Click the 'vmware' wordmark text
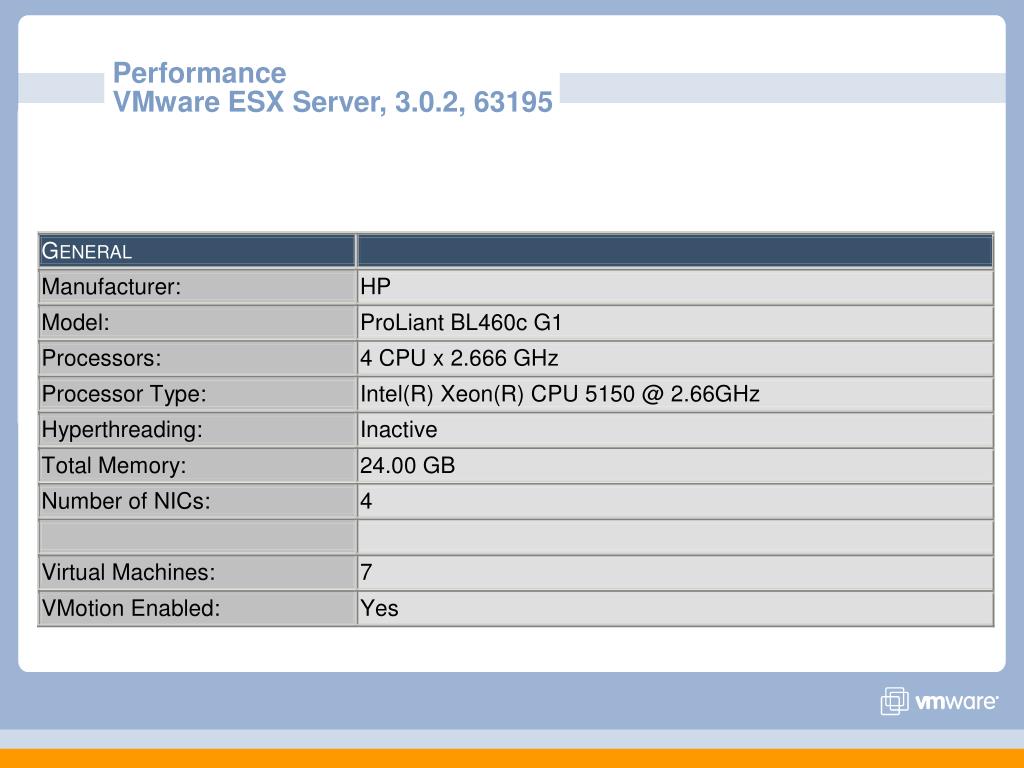 (x=957, y=702)
